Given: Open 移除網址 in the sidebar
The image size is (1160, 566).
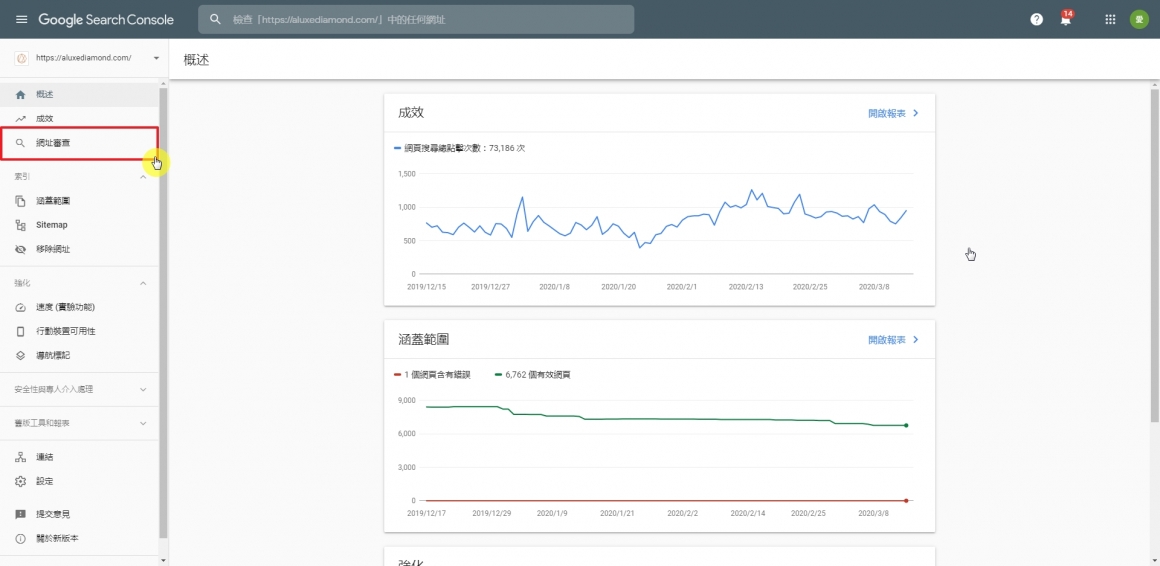Looking at the screenshot, I should click(x=79, y=249).
